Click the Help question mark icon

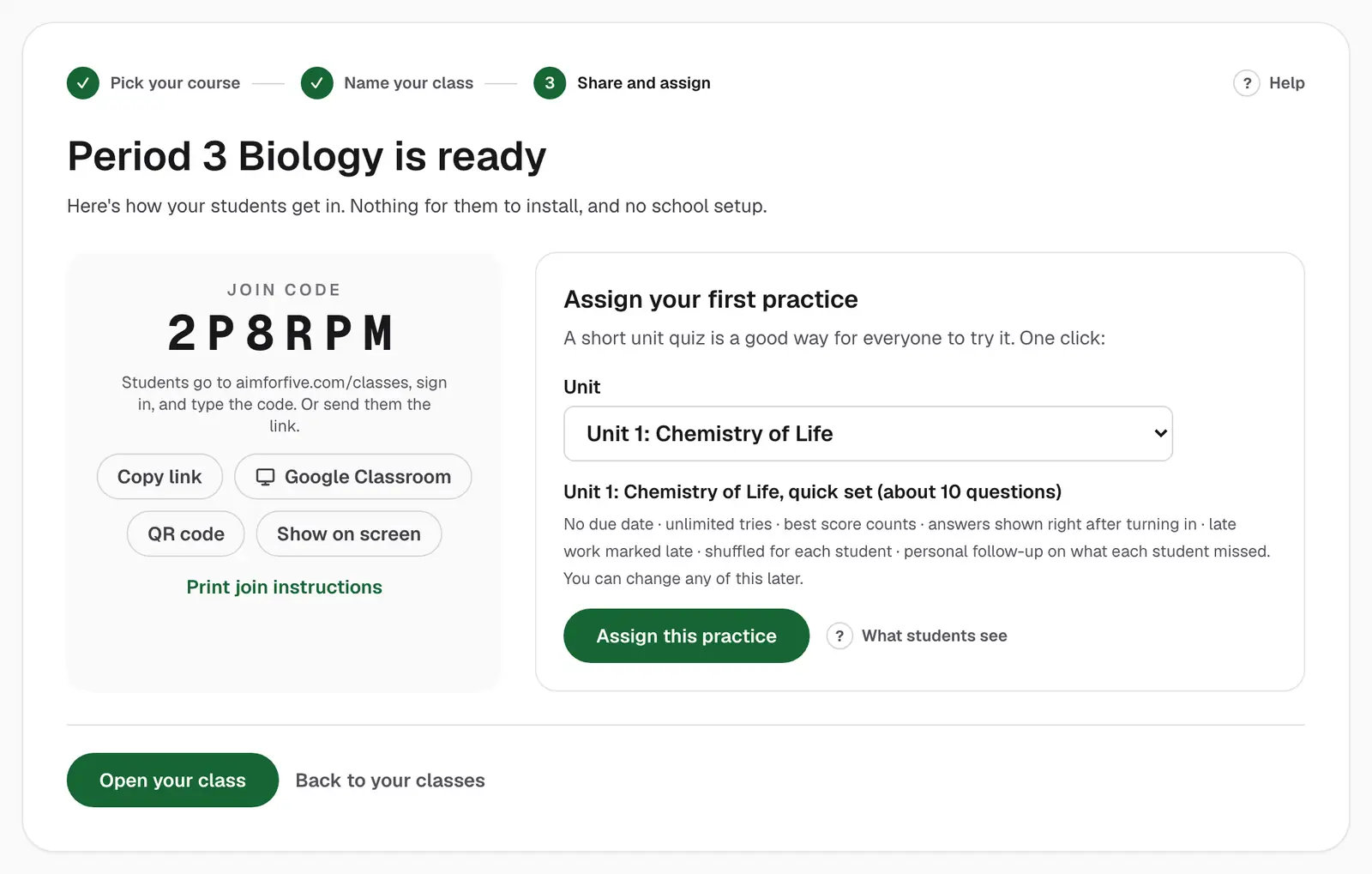(1247, 83)
